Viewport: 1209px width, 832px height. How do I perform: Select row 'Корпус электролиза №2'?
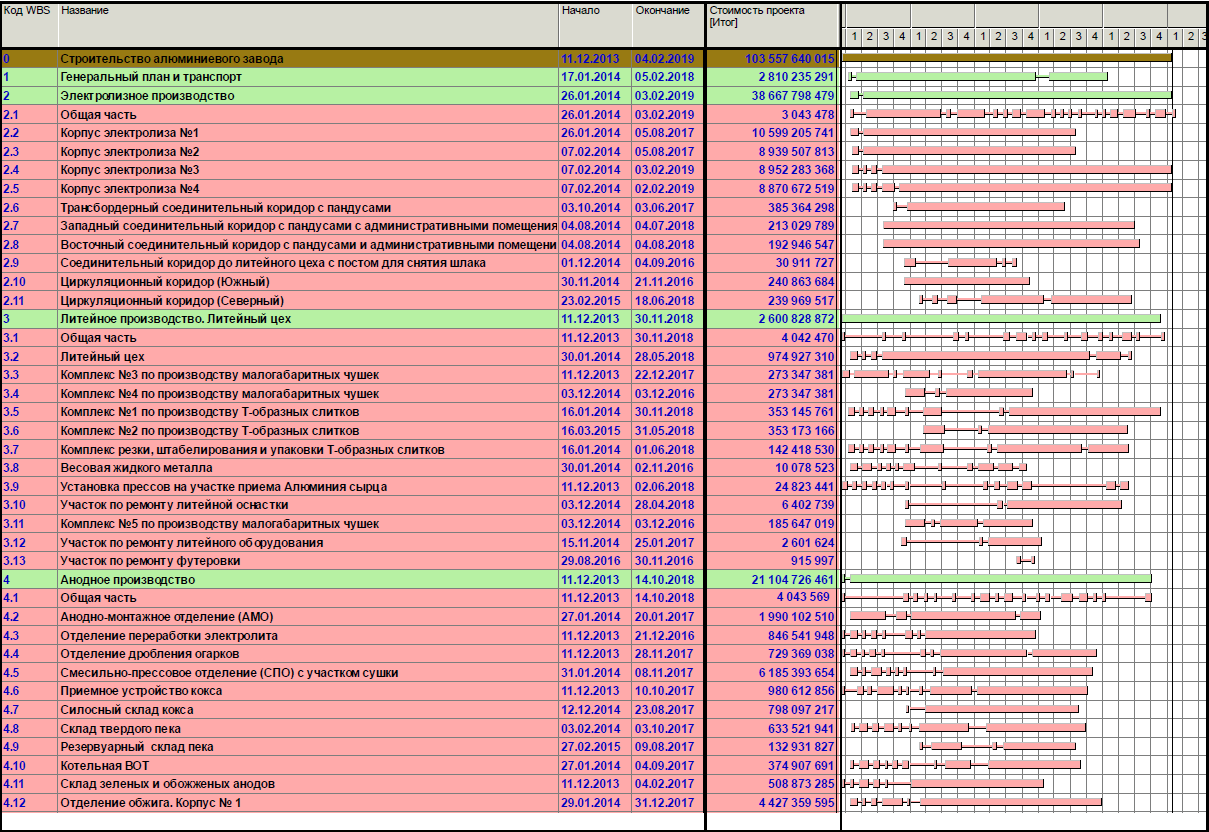pos(419,152)
